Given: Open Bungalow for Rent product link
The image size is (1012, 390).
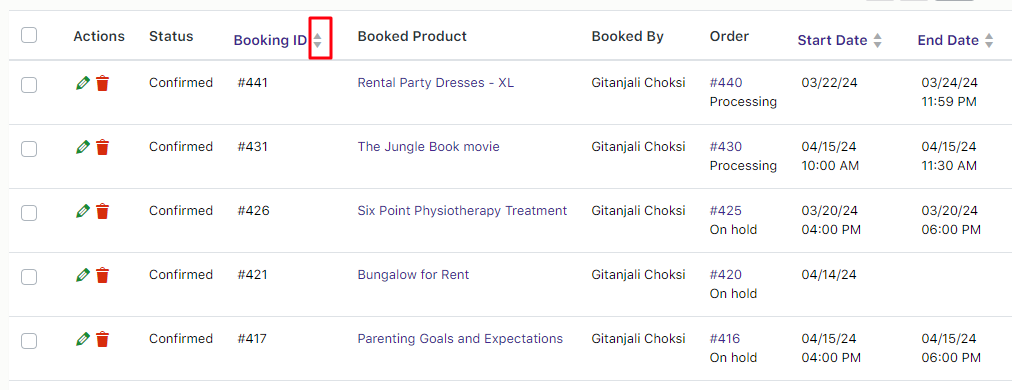Looking at the screenshot, I should (413, 274).
